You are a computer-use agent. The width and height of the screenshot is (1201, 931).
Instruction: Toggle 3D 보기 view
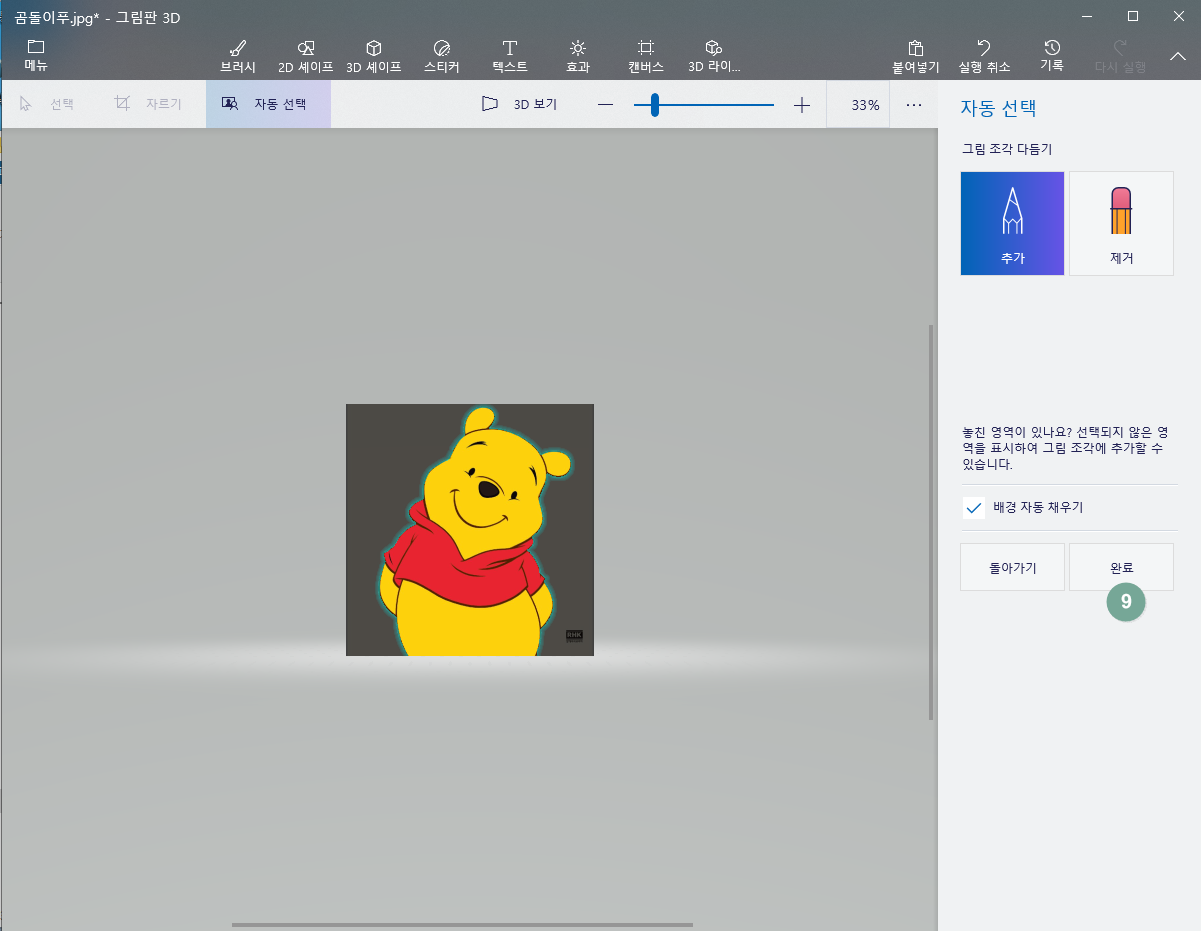coord(519,104)
